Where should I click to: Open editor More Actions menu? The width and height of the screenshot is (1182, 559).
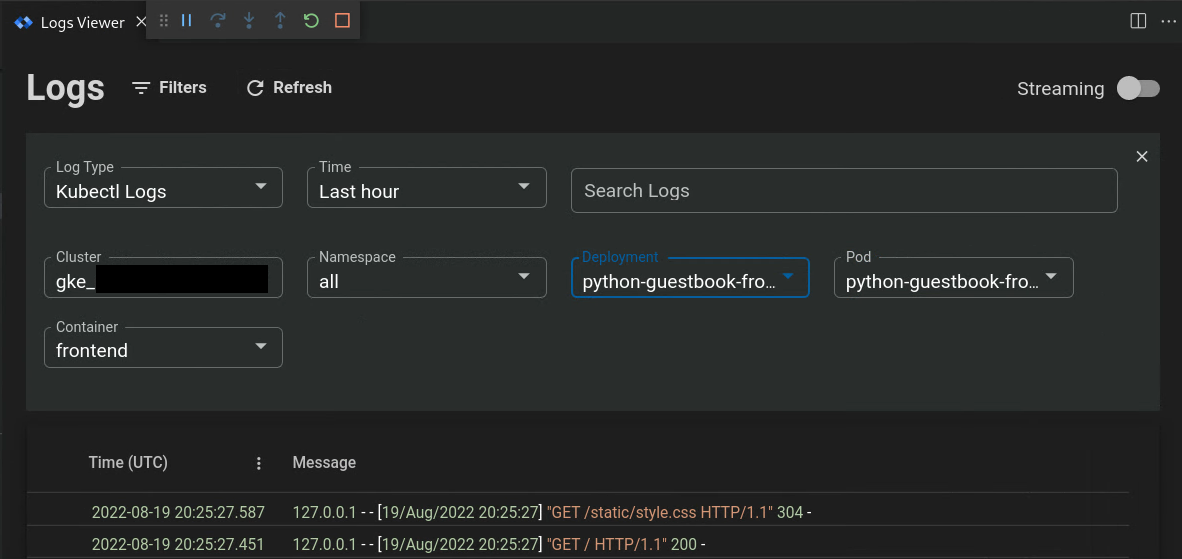click(1168, 21)
